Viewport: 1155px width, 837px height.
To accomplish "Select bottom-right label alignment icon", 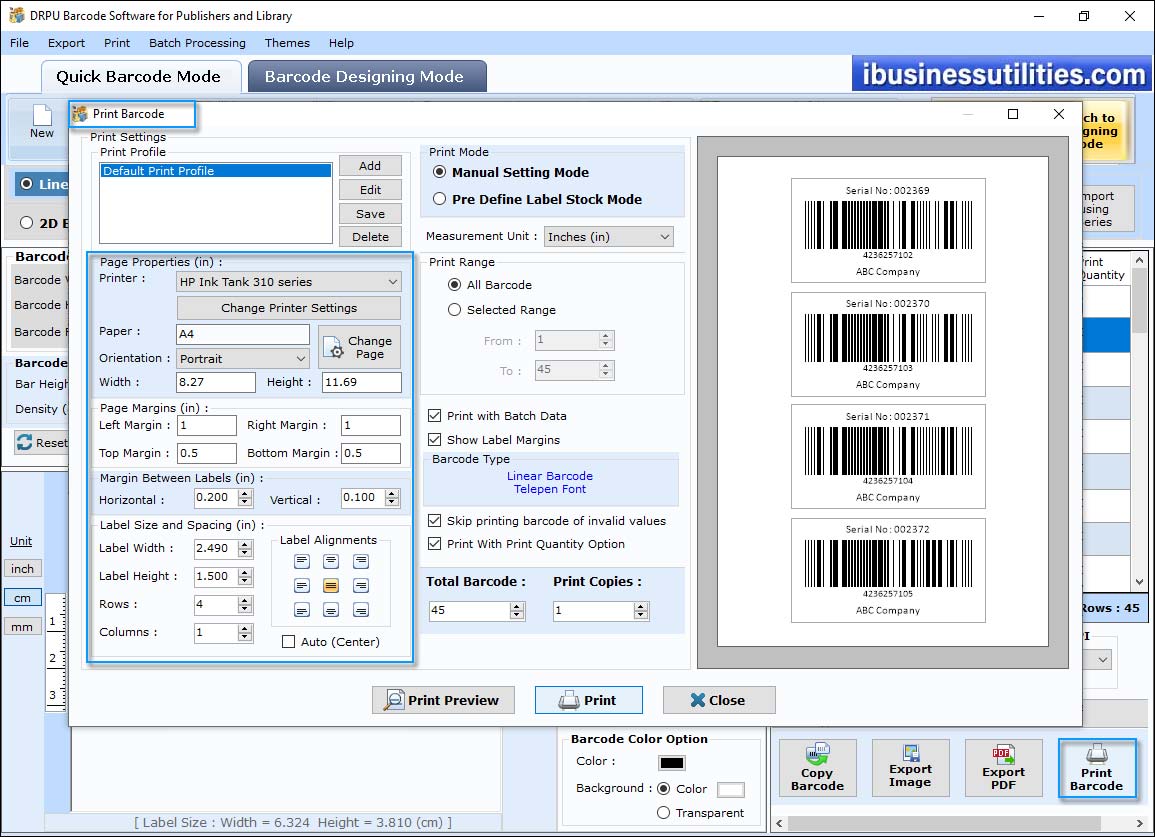I will [x=361, y=610].
